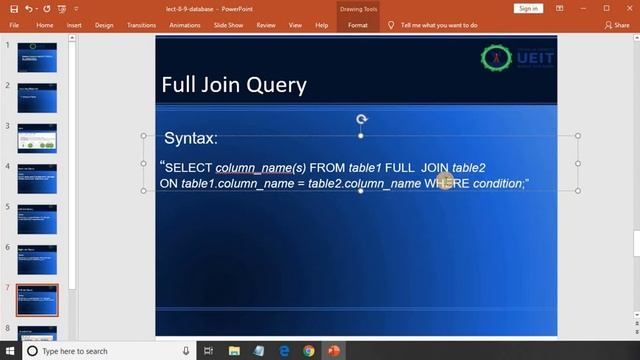Open the Slide Show tab

tap(228, 25)
